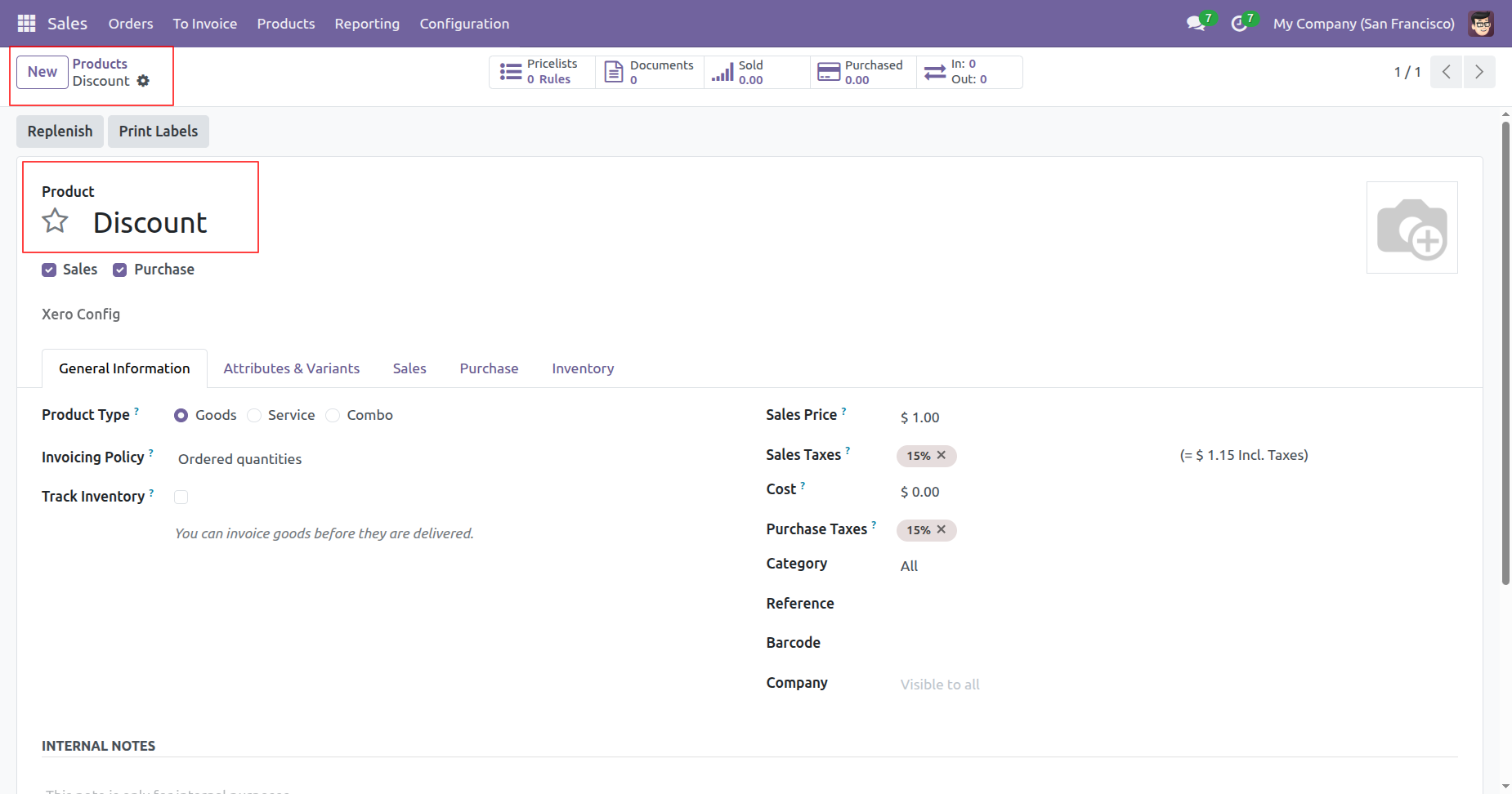Upload product image via camera icon

(x=1411, y=228)
